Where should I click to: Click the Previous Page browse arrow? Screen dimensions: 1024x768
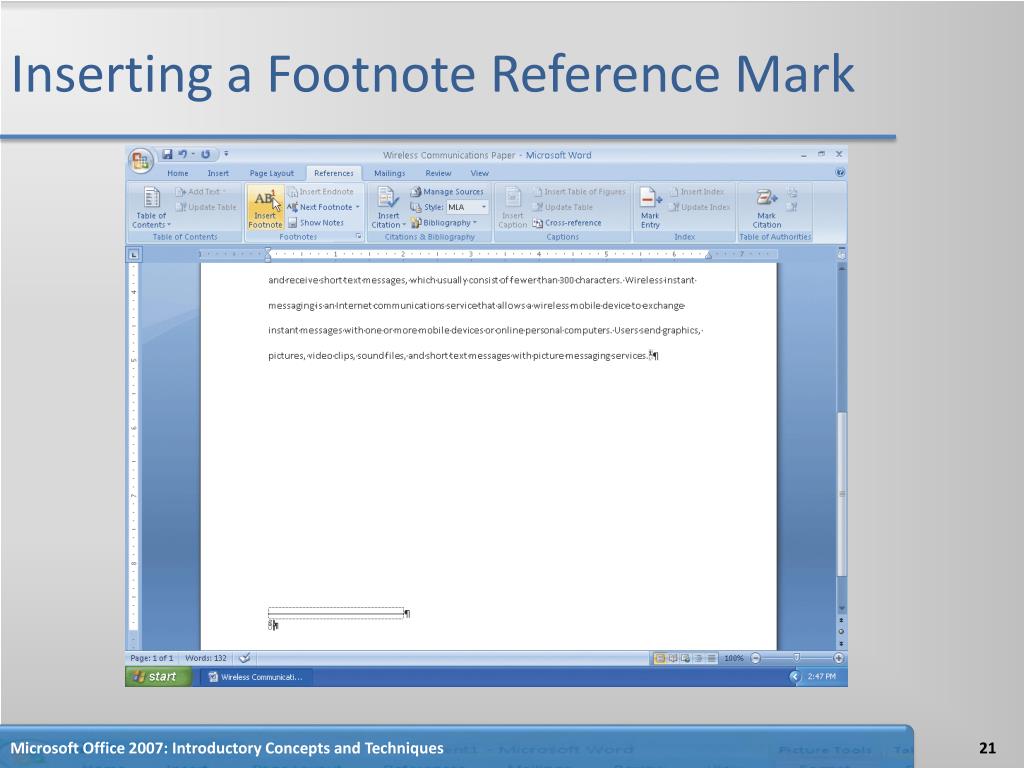point(841,620)
